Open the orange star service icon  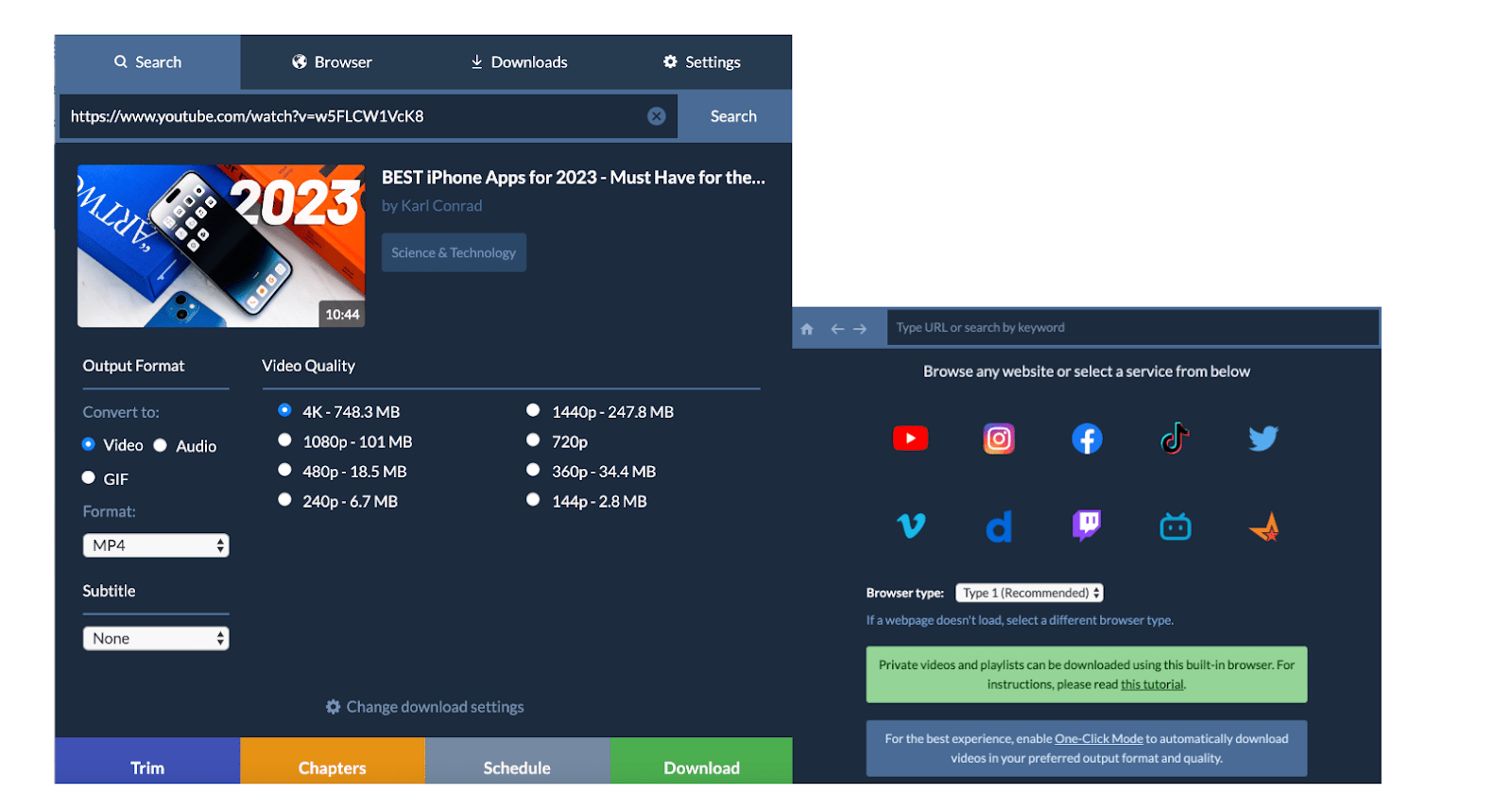(1264, 526)
